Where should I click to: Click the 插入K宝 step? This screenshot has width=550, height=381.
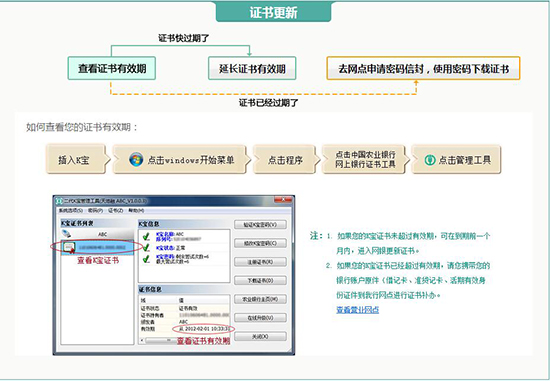[76, 160]
